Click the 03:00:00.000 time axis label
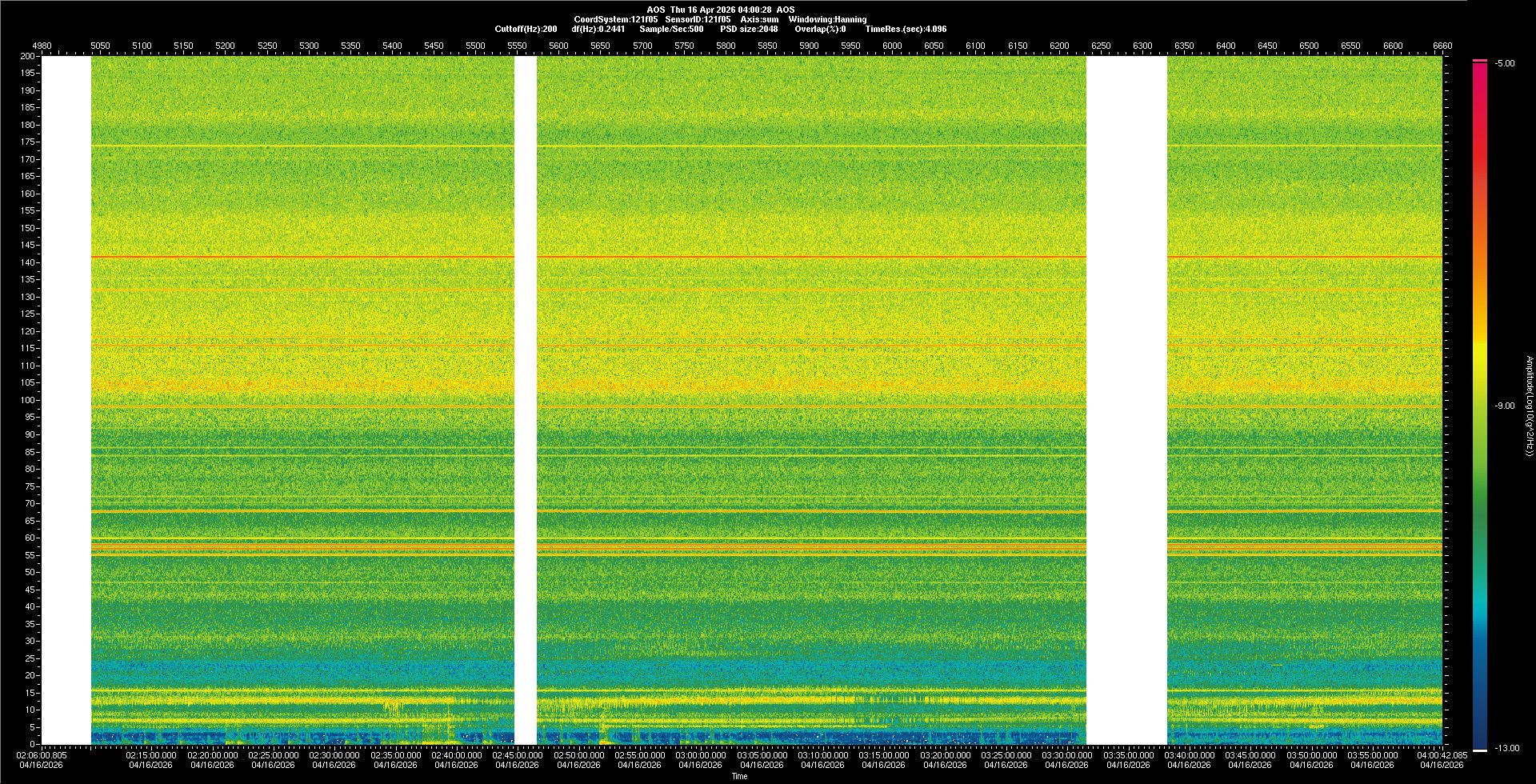1536x784 pixels. click(x=701, y=755)
